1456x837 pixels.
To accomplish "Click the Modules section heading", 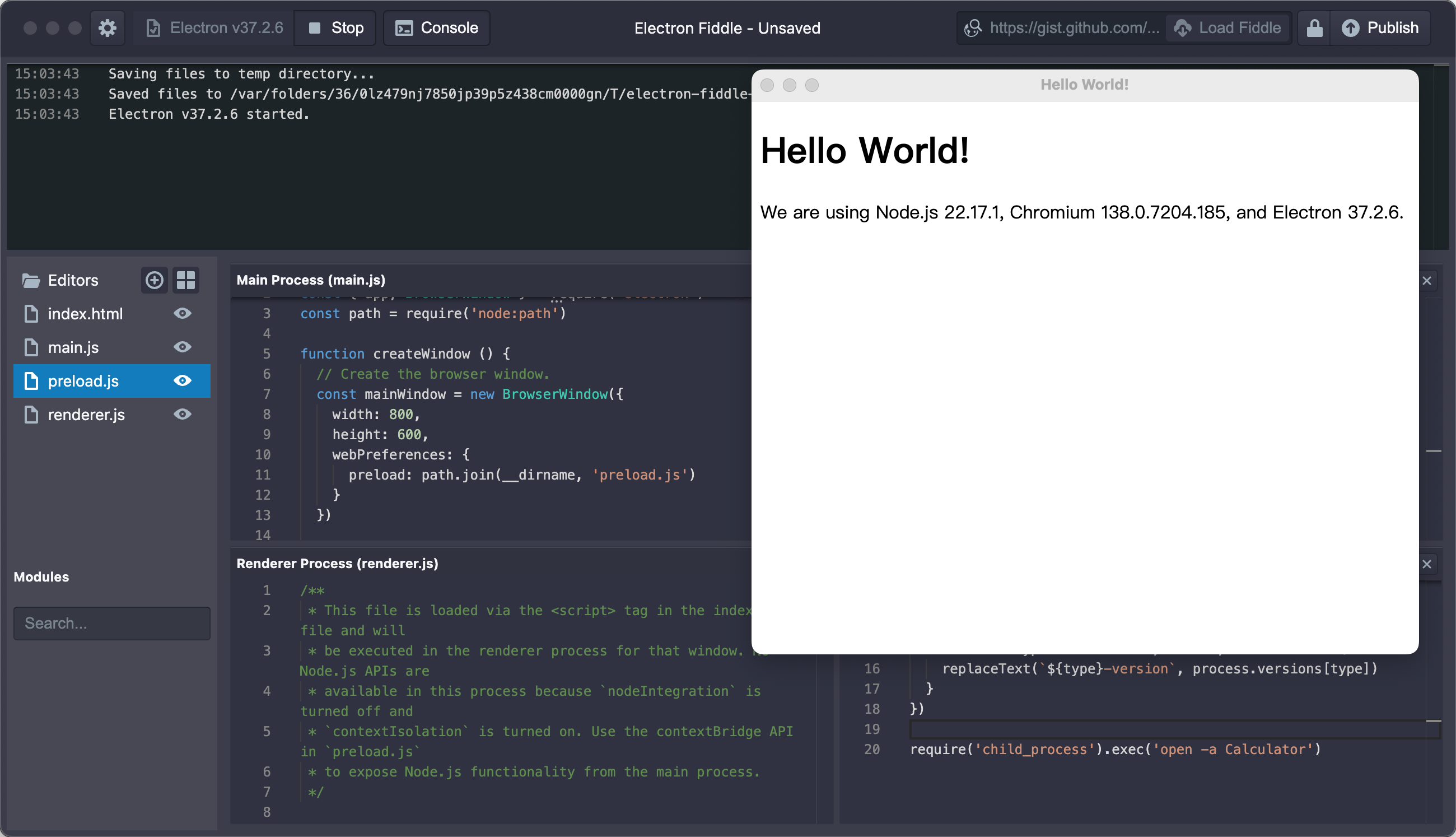I will pos(41,576).
